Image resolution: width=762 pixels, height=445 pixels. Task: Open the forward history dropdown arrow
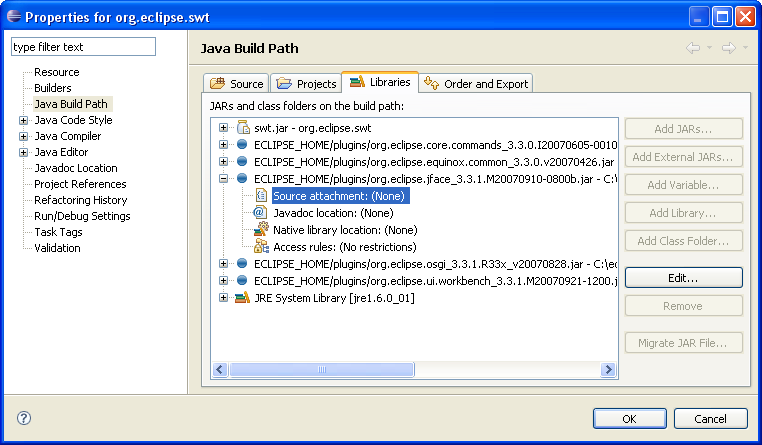tap(745, 48)
